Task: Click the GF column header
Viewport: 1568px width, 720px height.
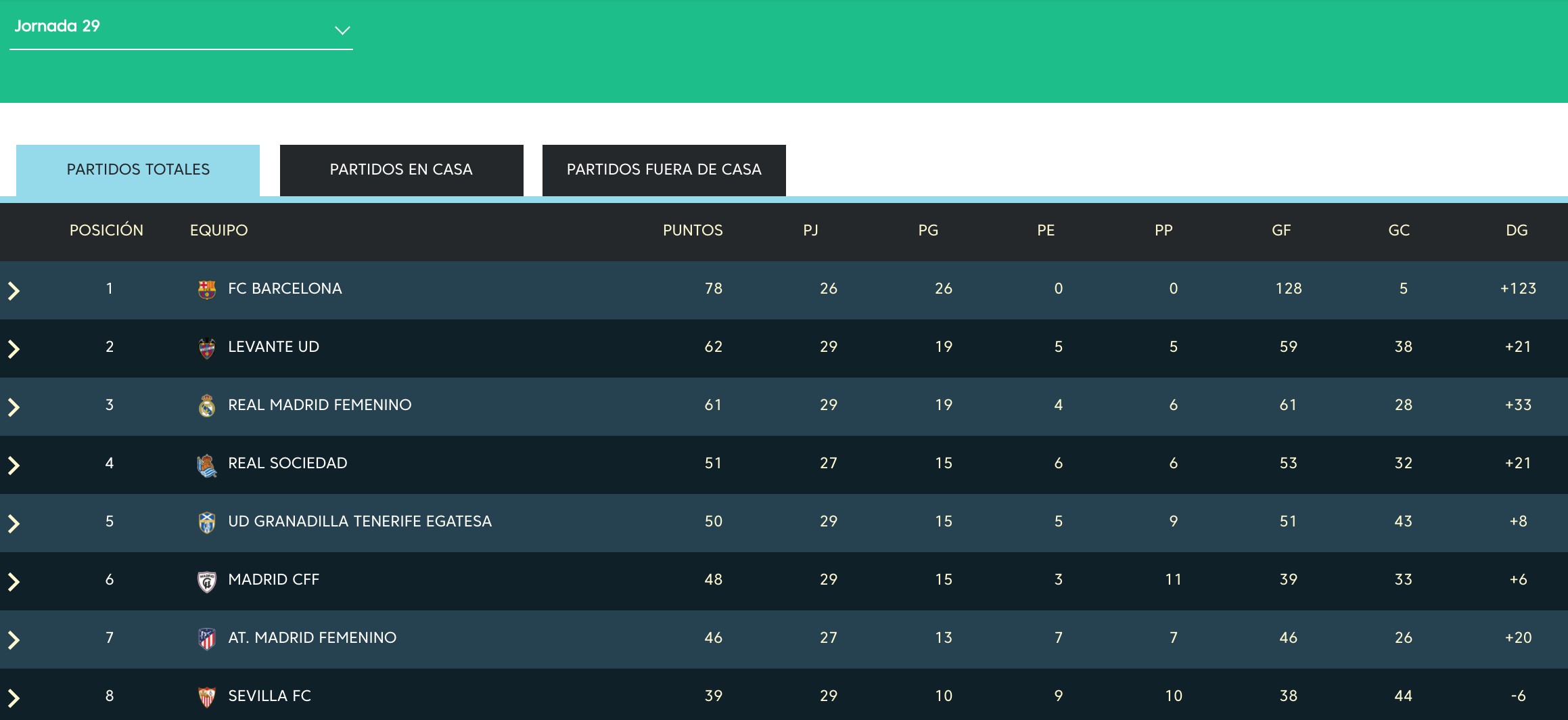Action: click(1281, 231)
